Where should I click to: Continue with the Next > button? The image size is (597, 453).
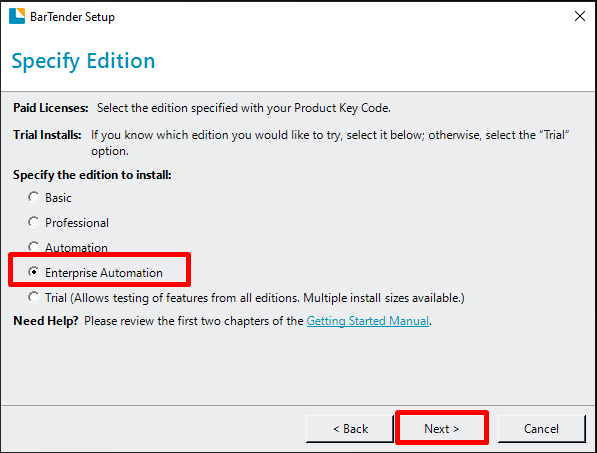442,429
